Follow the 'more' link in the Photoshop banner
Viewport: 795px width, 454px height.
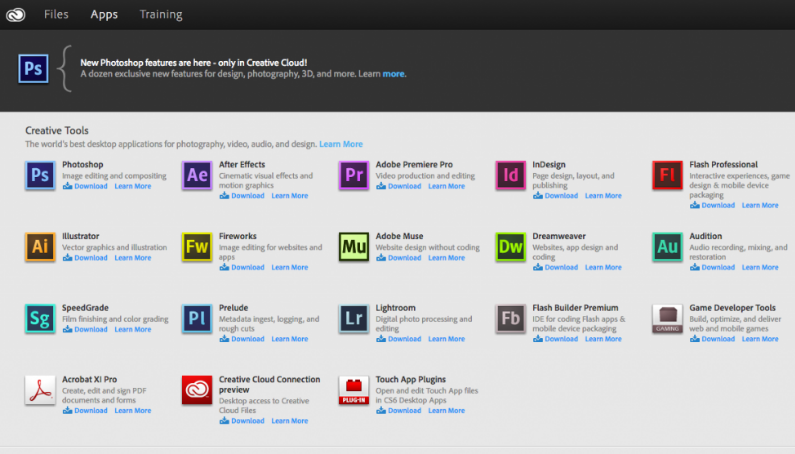pos(393,74)
